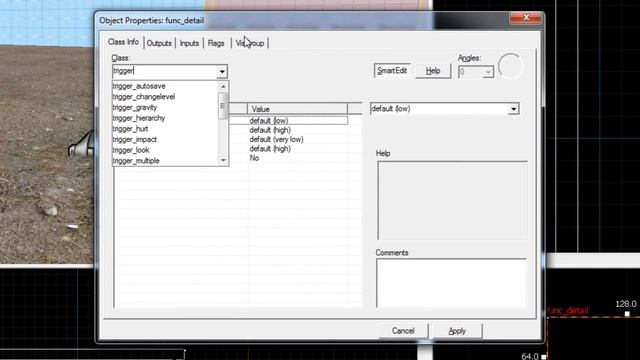Expand the default (low) value dropdown

click(x=513, y=109)
